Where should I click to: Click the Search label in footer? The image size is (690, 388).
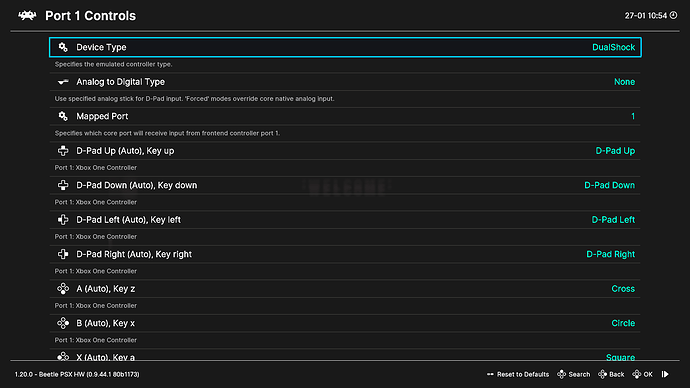(579, 374)
